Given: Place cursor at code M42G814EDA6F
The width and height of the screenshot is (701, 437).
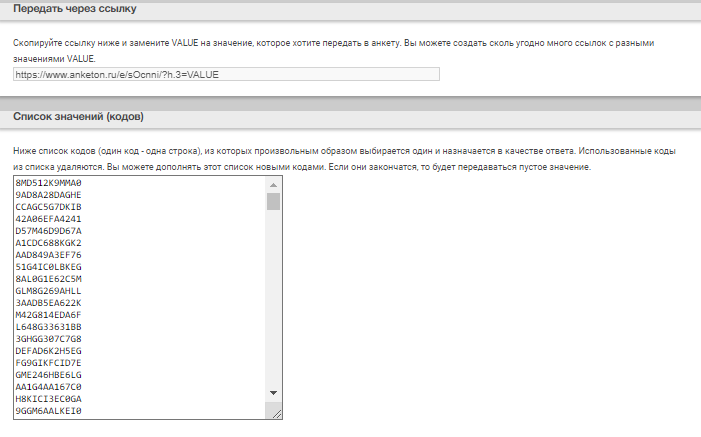Looking at the screenshot, I should [x=48, y=315].
